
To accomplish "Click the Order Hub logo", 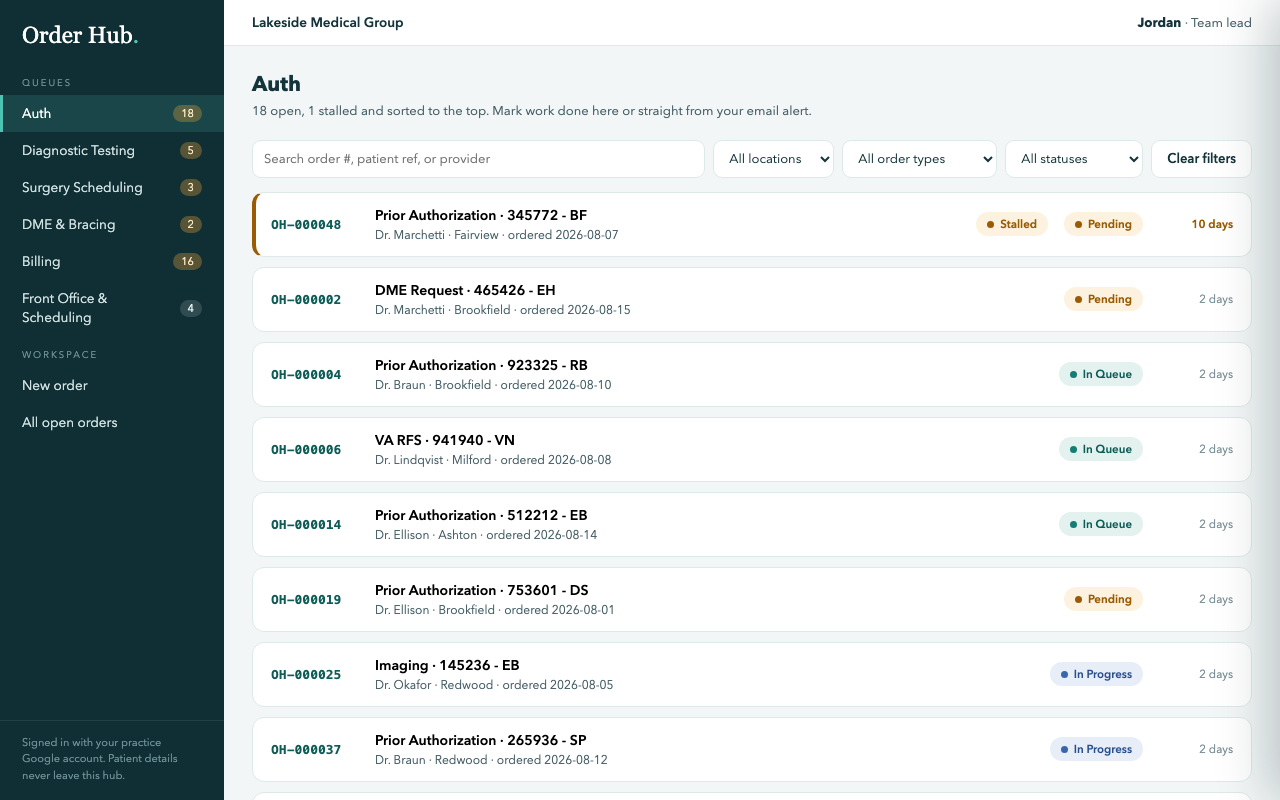I will click(80, 35).
